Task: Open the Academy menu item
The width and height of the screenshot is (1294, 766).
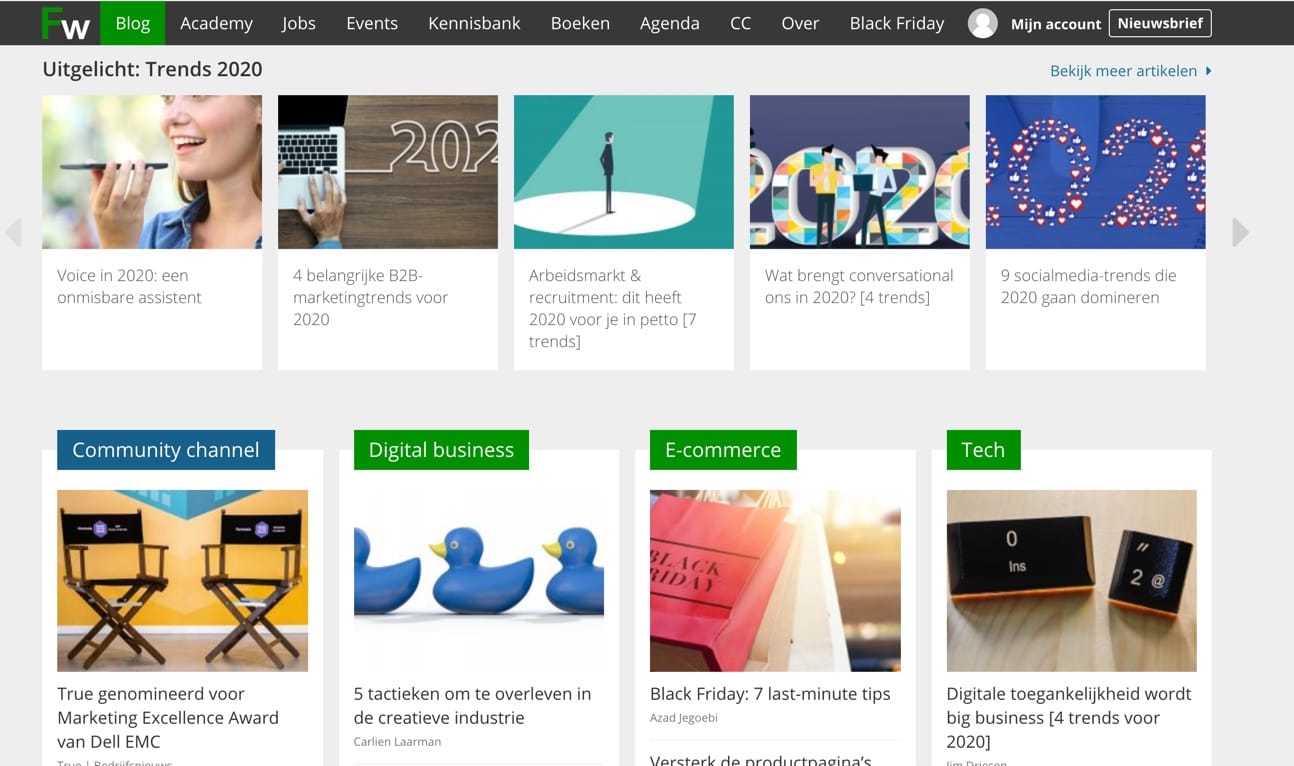Action: (216, 23)
